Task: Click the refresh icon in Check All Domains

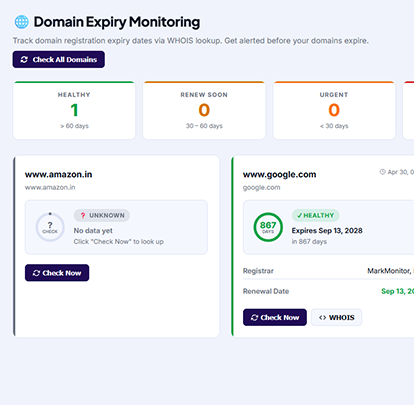Action: coord(24,59)
